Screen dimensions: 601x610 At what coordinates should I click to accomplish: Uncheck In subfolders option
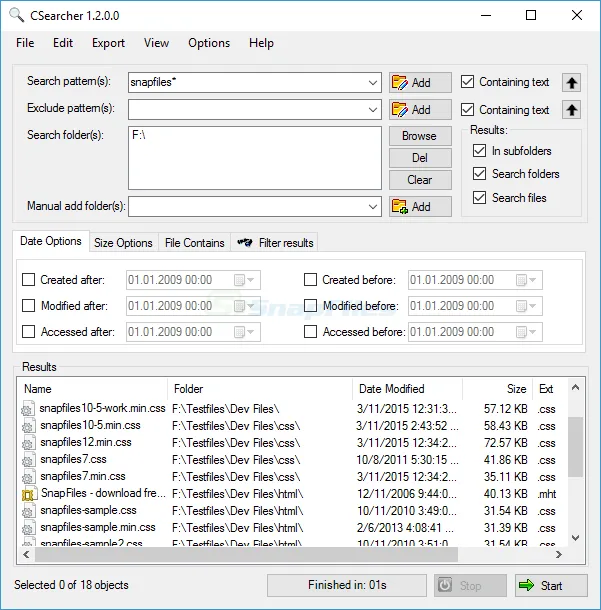(x=479, y=151)
